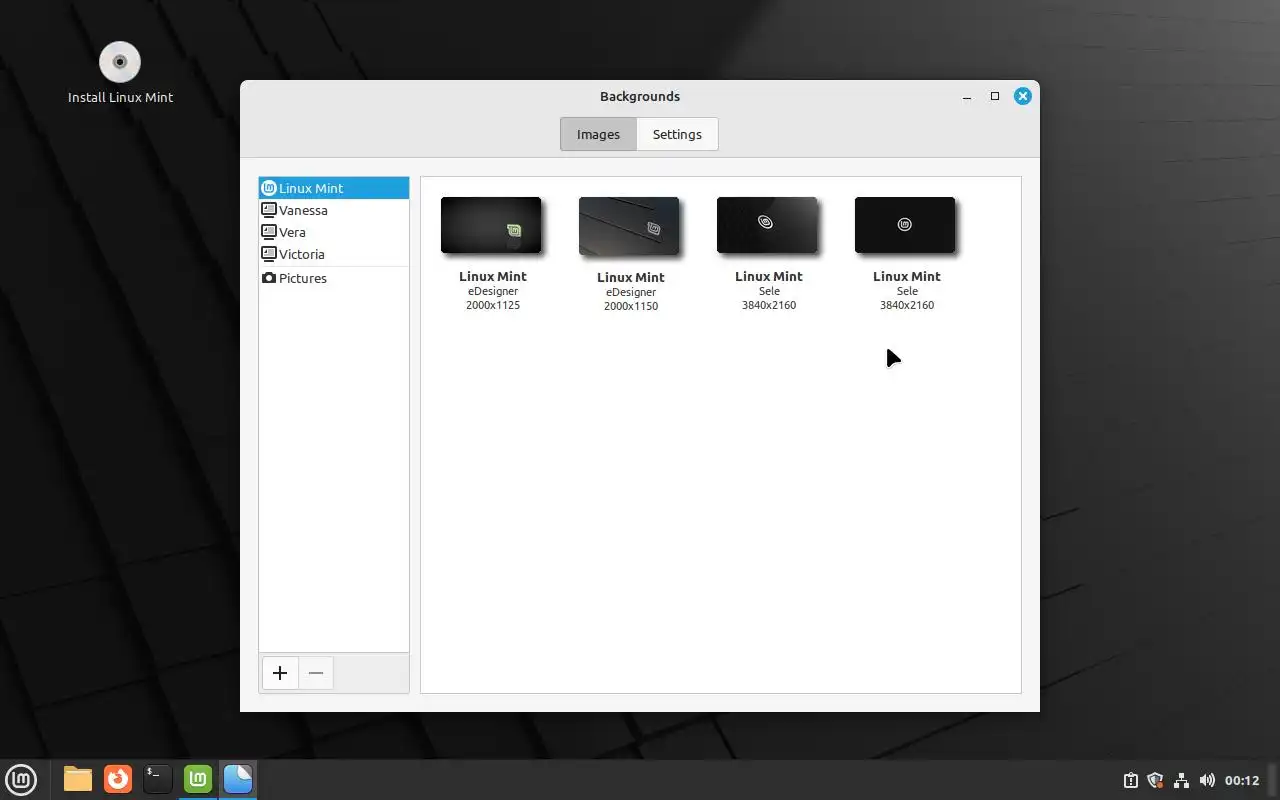Click the Pictures camera icon
This screenshot has height=800, width=1280.
(268, 278)
